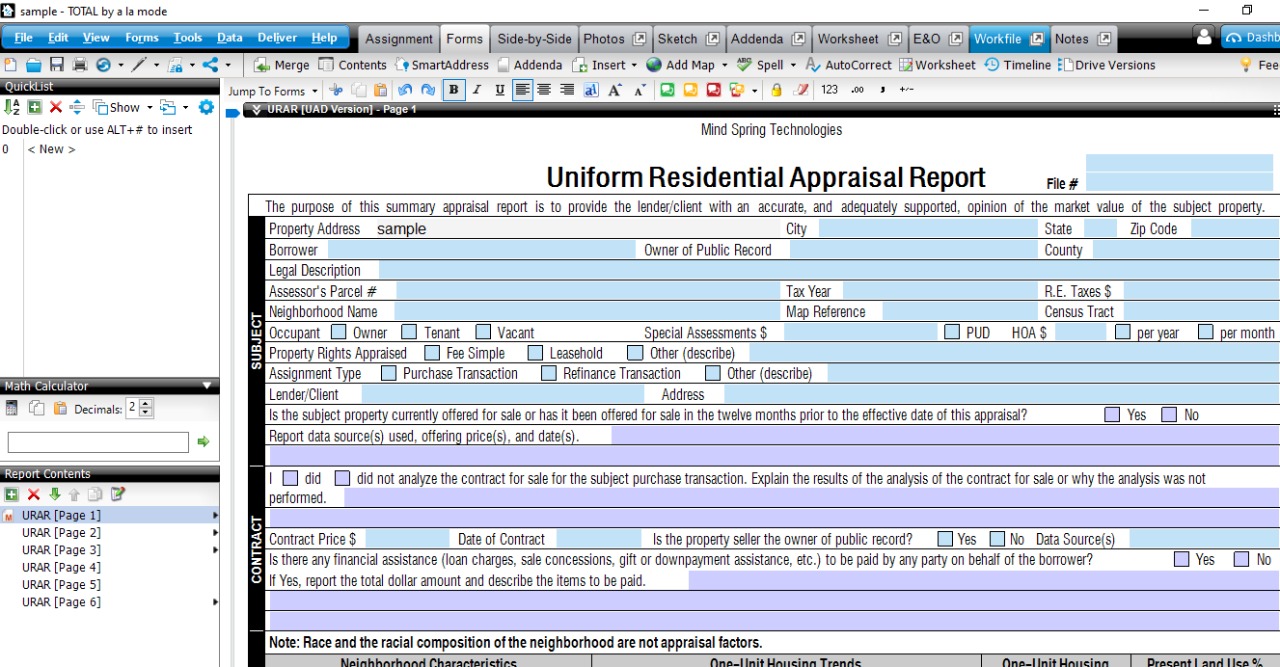The height and width of the screenshot is (667, 1280).
Task: Insert a yellow comment bubble
Action: click(690, 90)
